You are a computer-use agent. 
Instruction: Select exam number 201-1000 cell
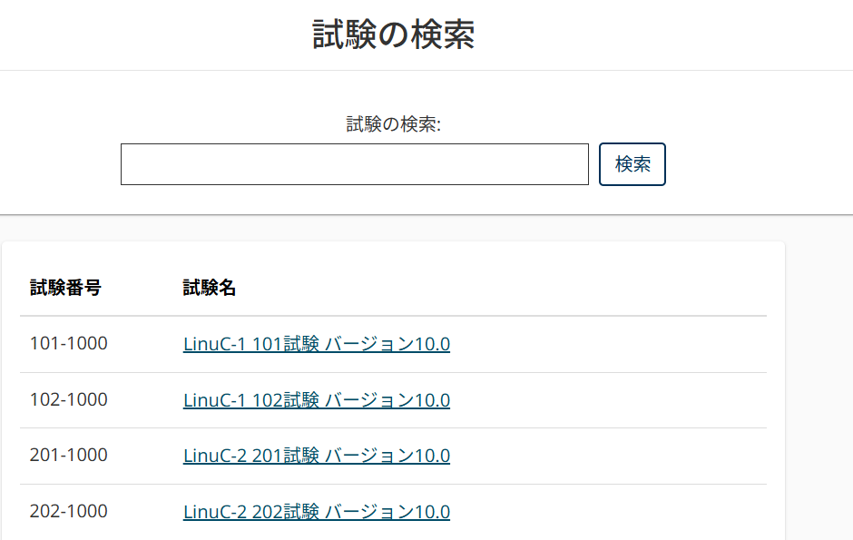pyautogui.click(x=69, y=455)
